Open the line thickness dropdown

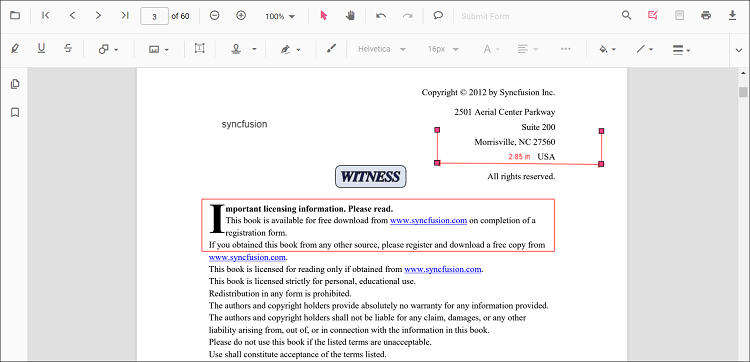682,49
